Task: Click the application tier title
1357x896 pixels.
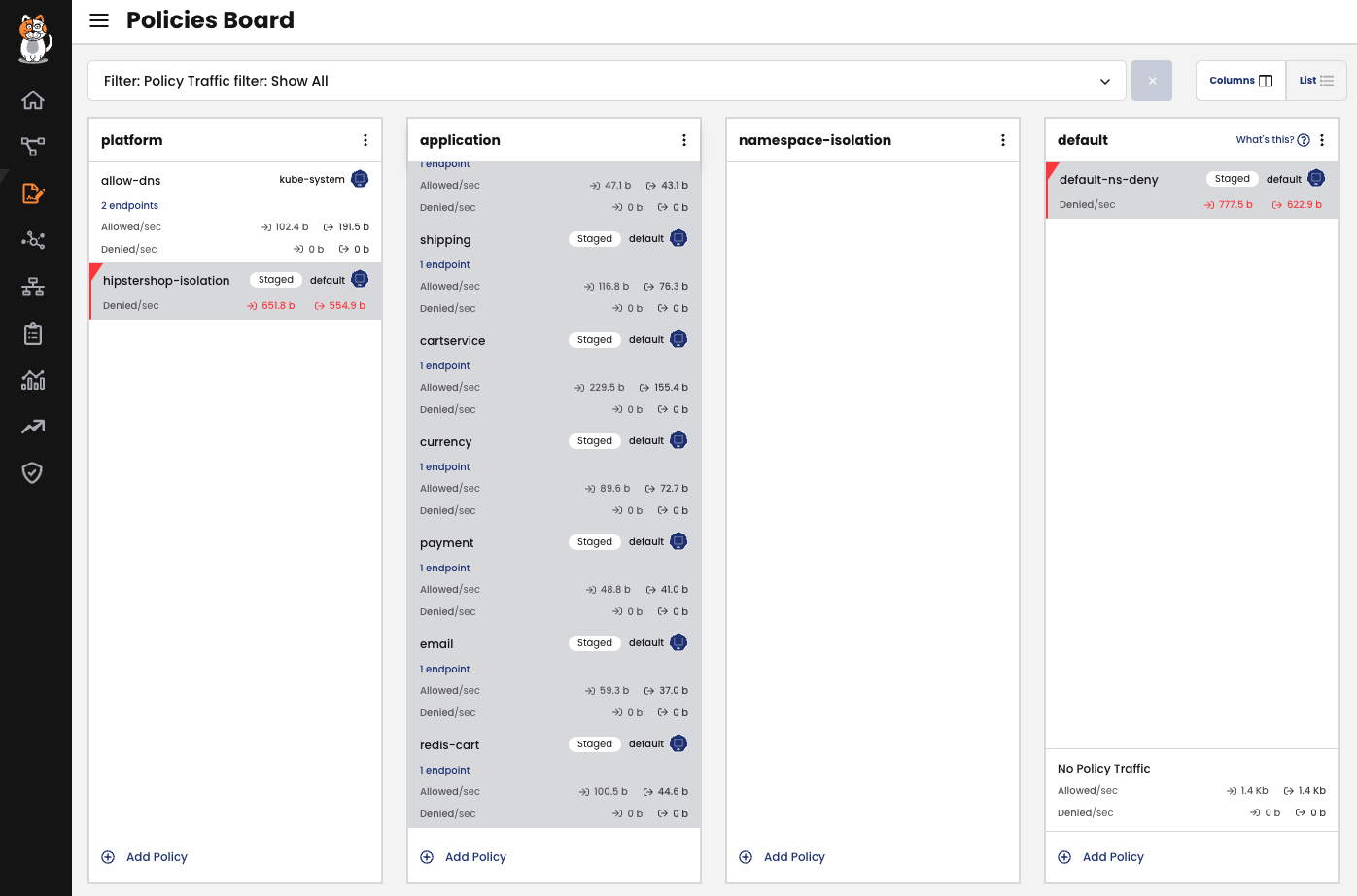Action: click(460, 140)
